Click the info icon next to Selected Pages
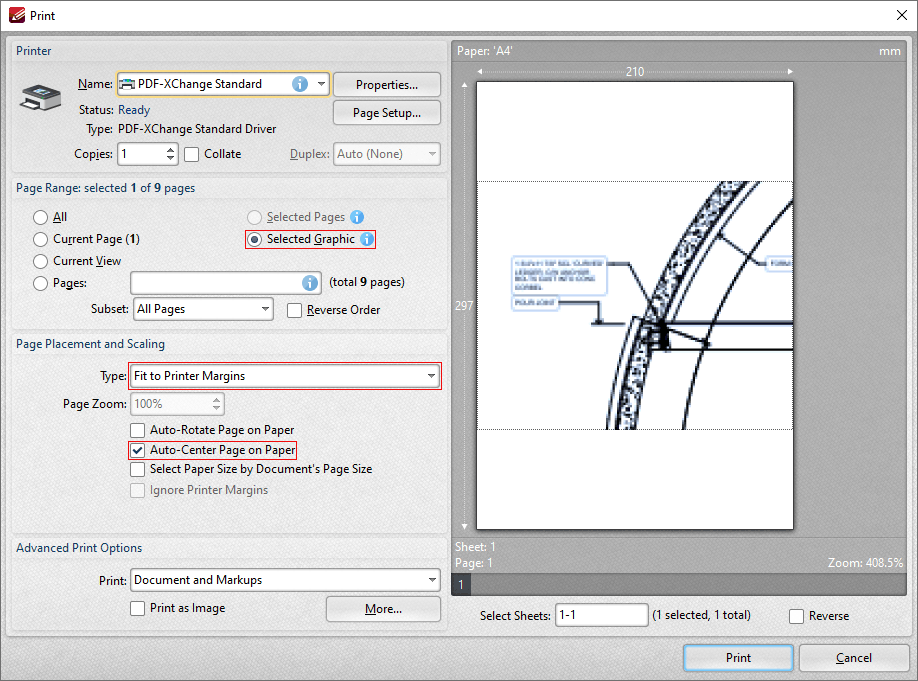The width and height of the screenshot is (918, 681). click(357, 217)
